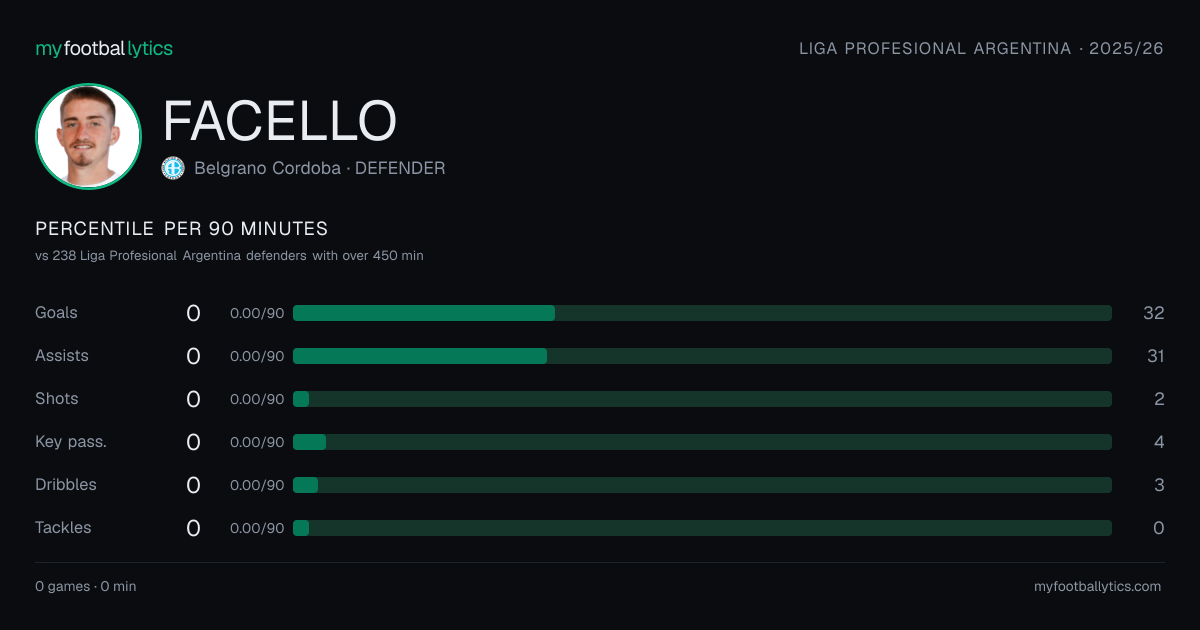Viewport: 1200px width, 630px height.
Task: Click the Percentile Per 90 Minutes heading
Action: tap(182, 229)
